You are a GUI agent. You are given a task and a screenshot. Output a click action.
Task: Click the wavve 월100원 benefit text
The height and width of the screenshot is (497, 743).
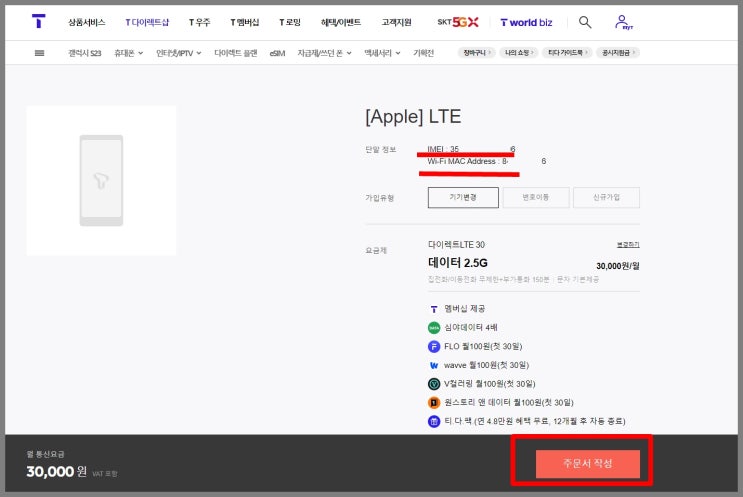pos(486,365)
